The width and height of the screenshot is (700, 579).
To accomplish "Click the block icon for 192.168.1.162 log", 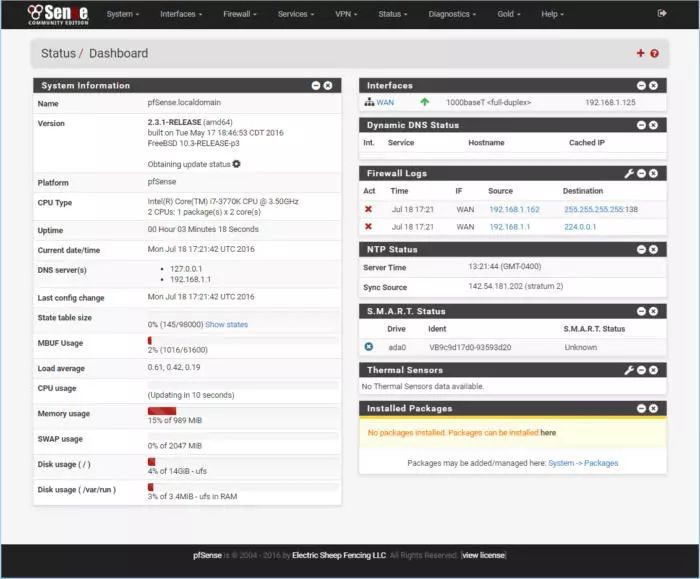I will [x=368, y=209].
